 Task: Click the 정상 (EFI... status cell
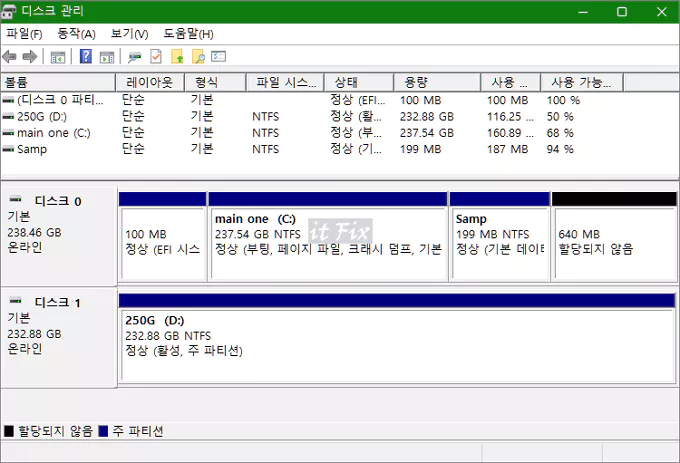point(358,100)
